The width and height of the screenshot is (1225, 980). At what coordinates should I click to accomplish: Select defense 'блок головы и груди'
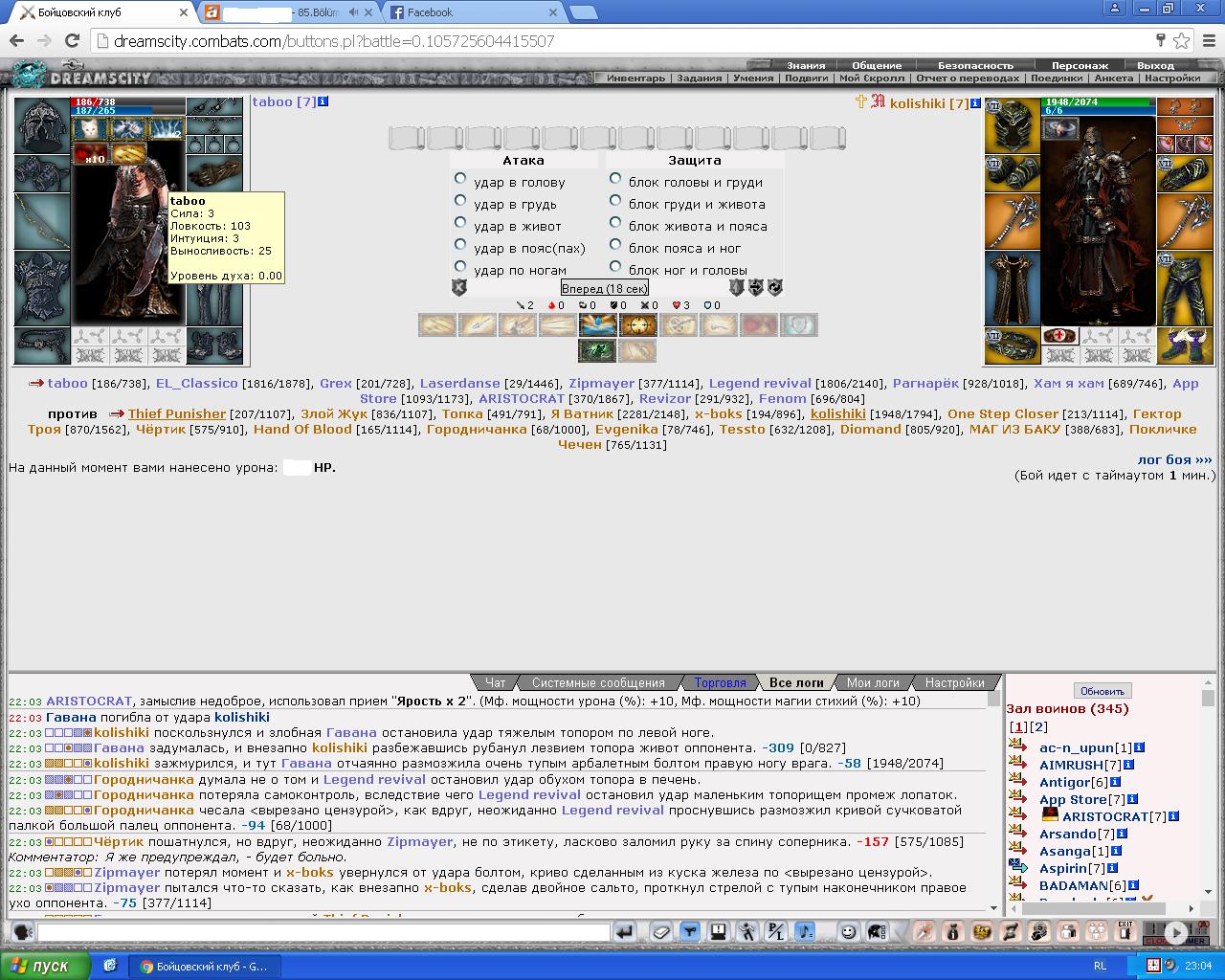point(615,179)
